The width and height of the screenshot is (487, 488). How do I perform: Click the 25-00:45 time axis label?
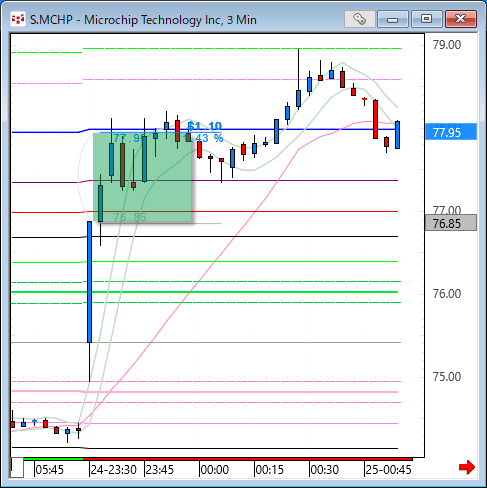pyautogui.click(x=388, y=470)
